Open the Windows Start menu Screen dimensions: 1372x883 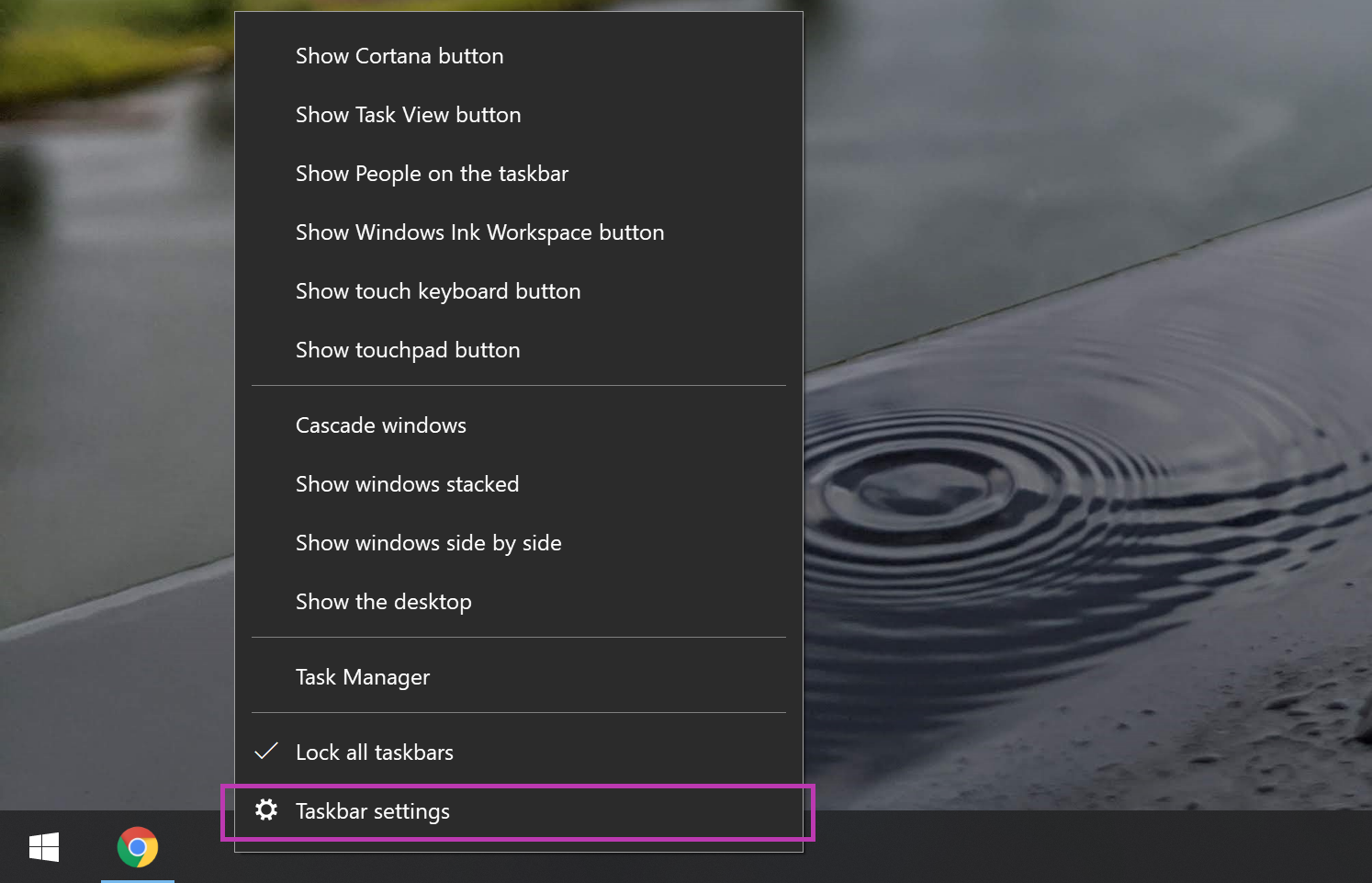[x=43, y=847]
